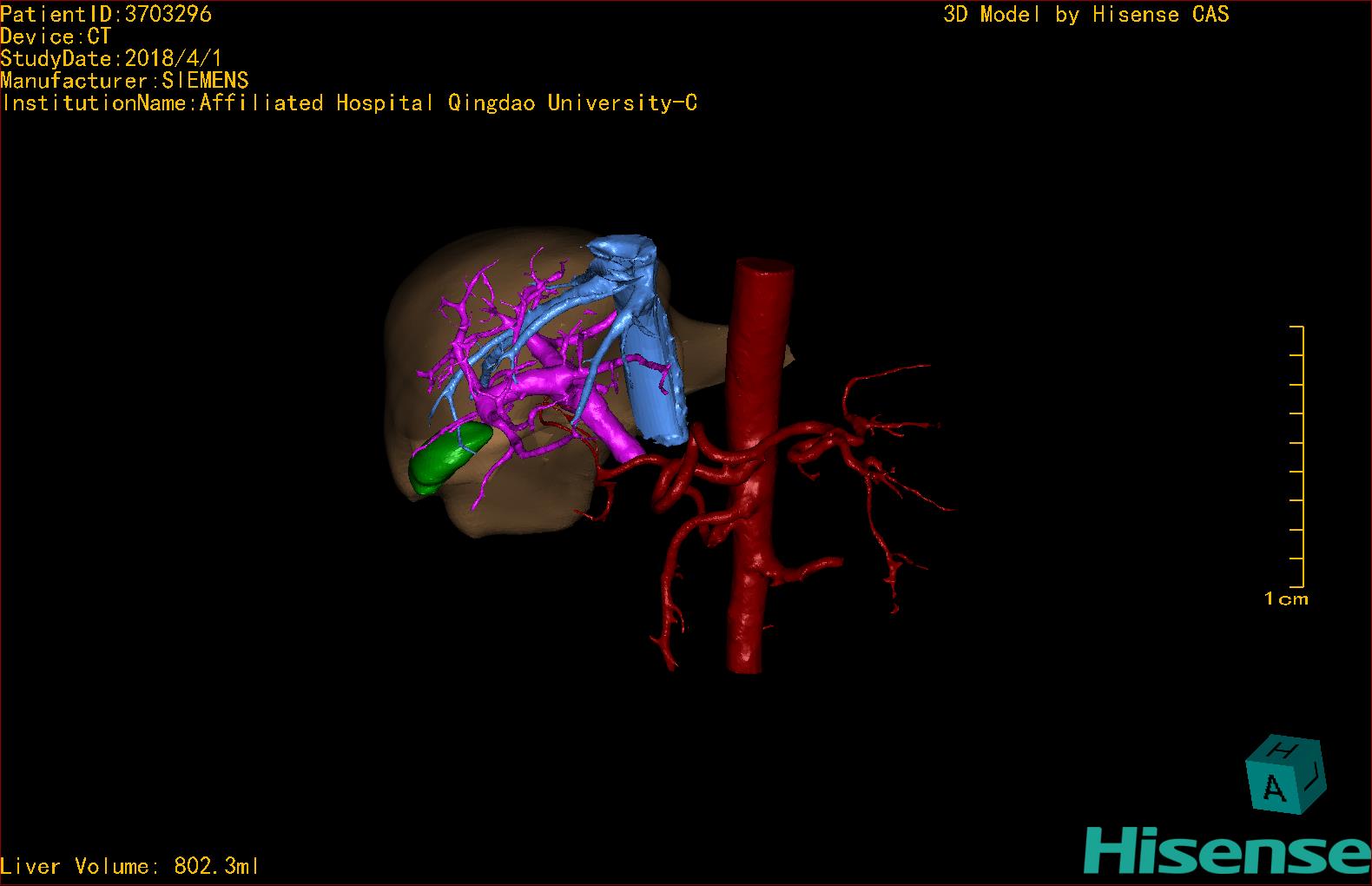Screen dimensions: 1372x886
Task: Click the 'PatientID:3703296' text
Action: point(106,14)
